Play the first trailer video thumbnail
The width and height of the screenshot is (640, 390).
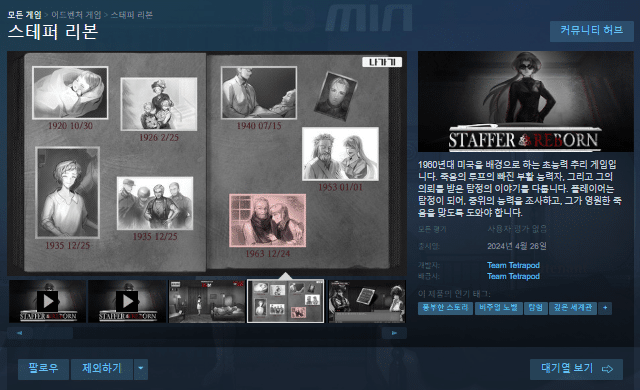48,301
